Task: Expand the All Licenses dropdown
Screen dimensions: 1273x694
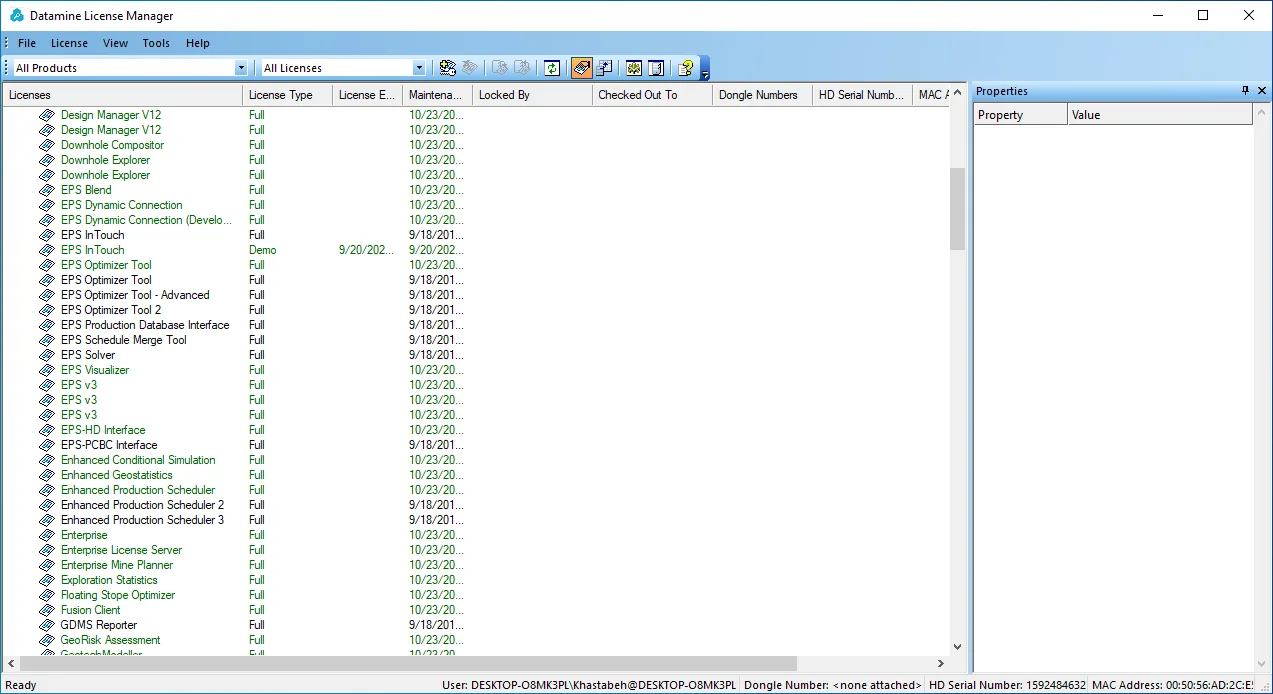Action: click(419, 68)
